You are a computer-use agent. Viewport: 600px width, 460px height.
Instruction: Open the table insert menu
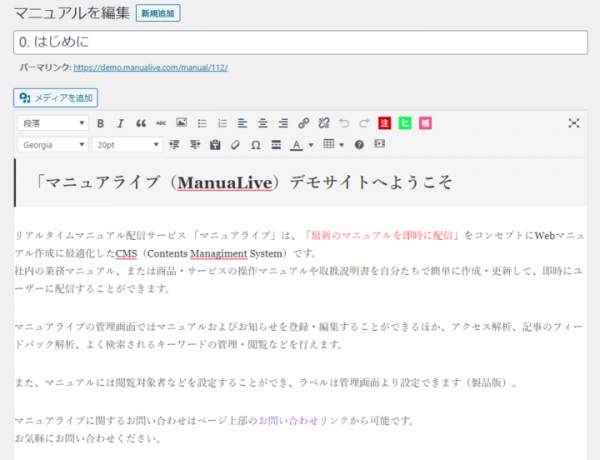click(333, 144)
